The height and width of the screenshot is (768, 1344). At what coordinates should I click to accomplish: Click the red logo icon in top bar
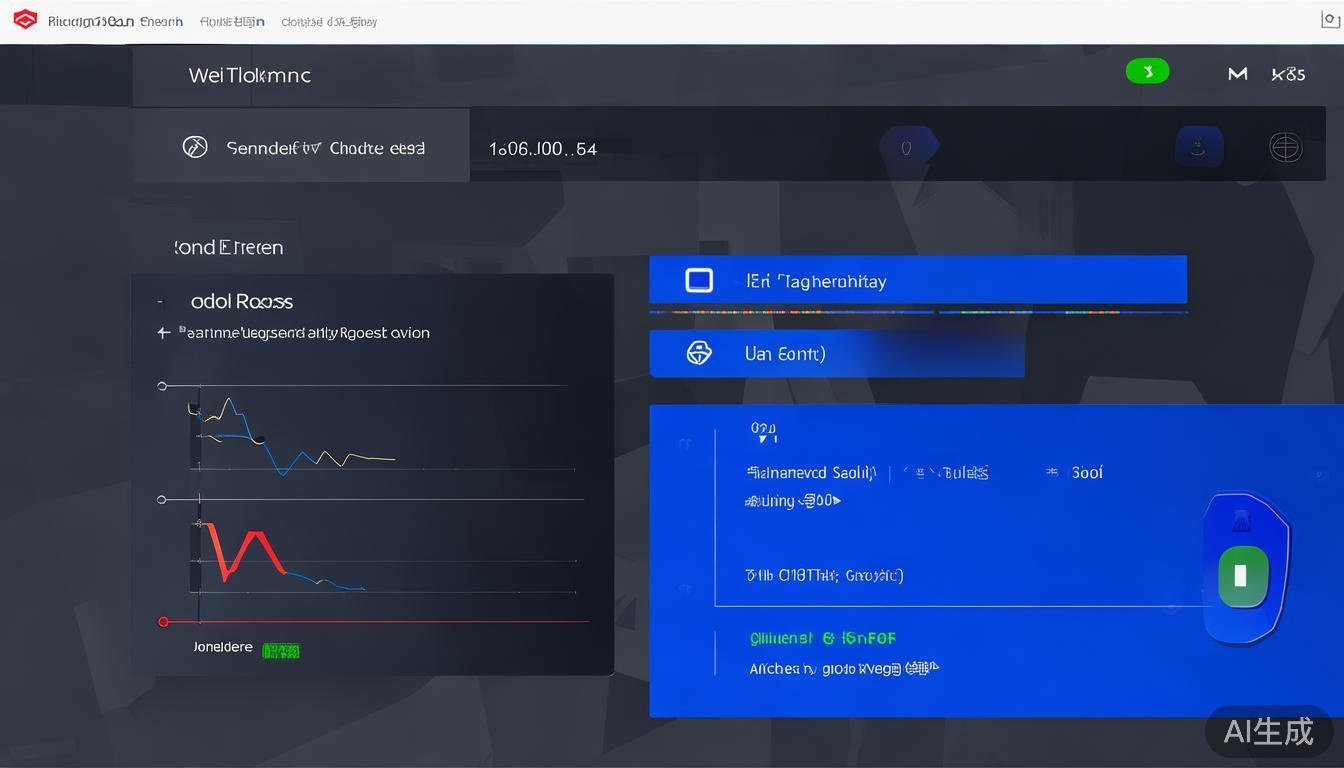(x=25, y=20)
